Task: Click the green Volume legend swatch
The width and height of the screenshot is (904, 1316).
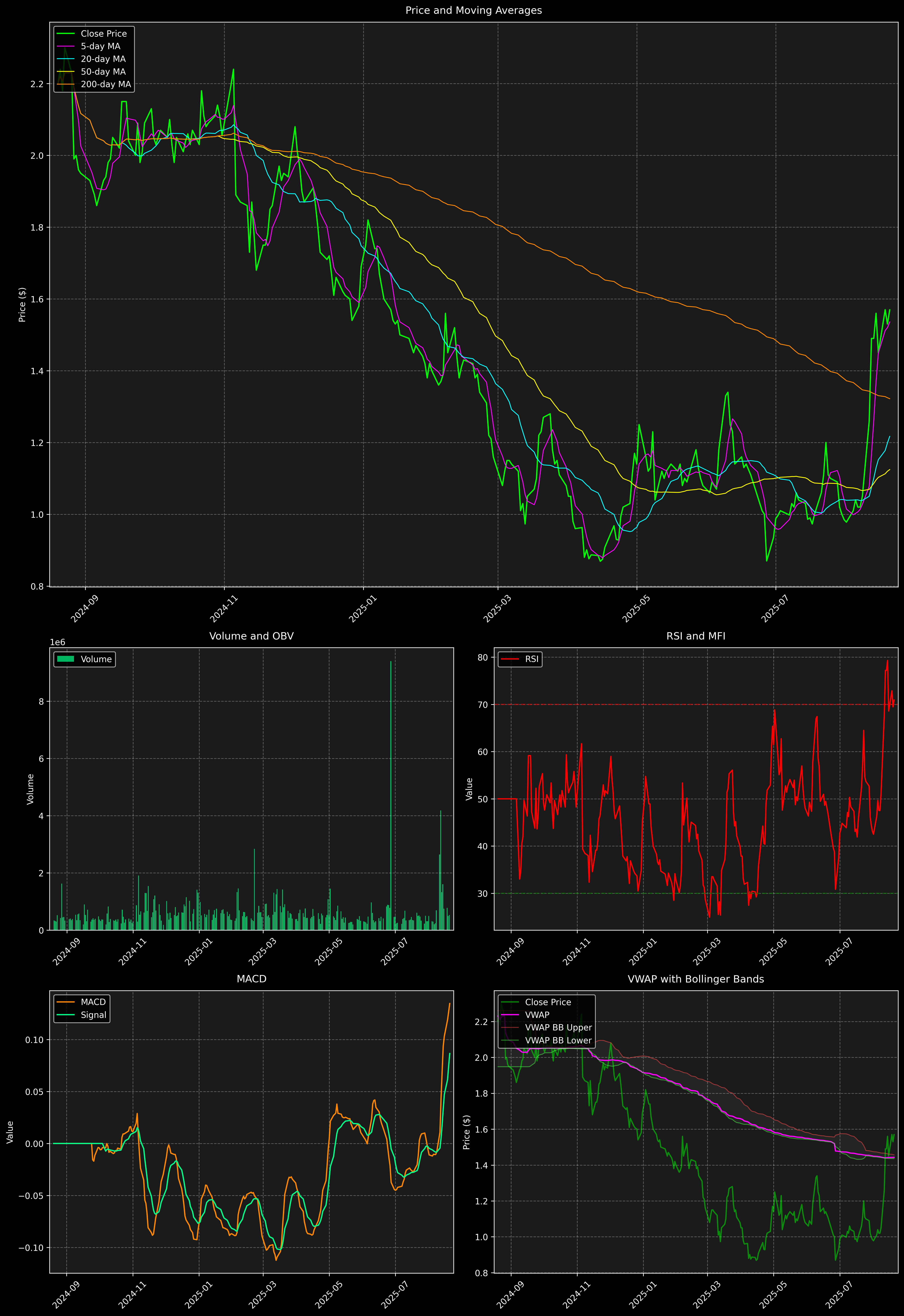Action: pyautogui.click(x=66, y=659)
